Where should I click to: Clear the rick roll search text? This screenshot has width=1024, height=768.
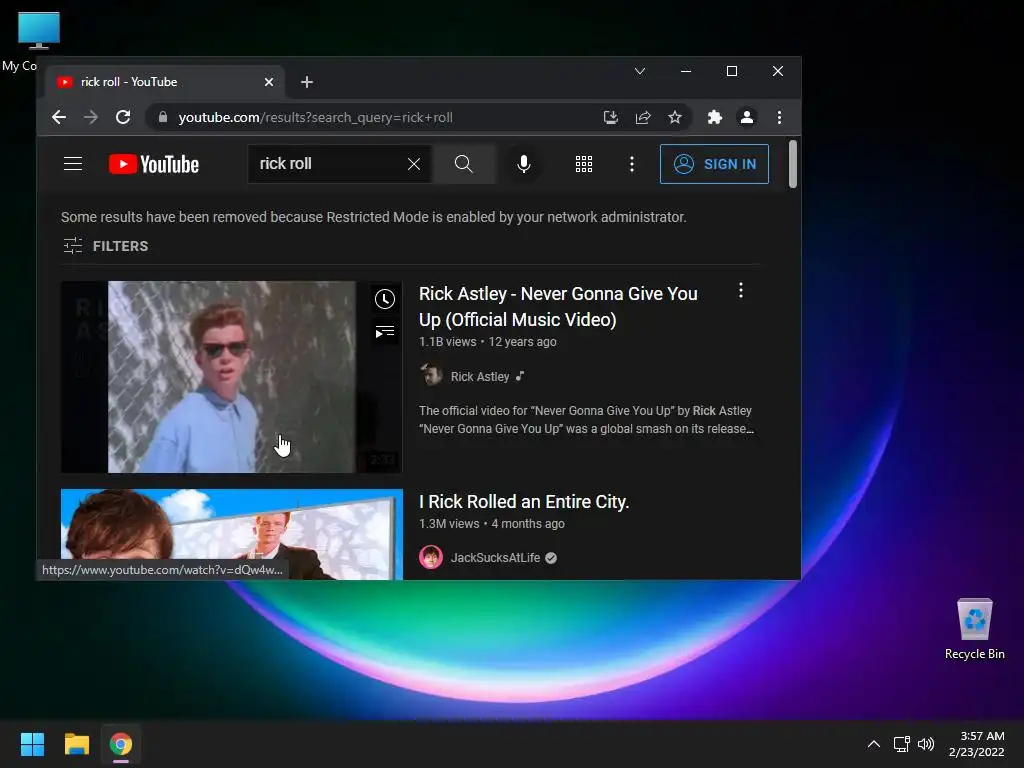[x=414, y=164]
